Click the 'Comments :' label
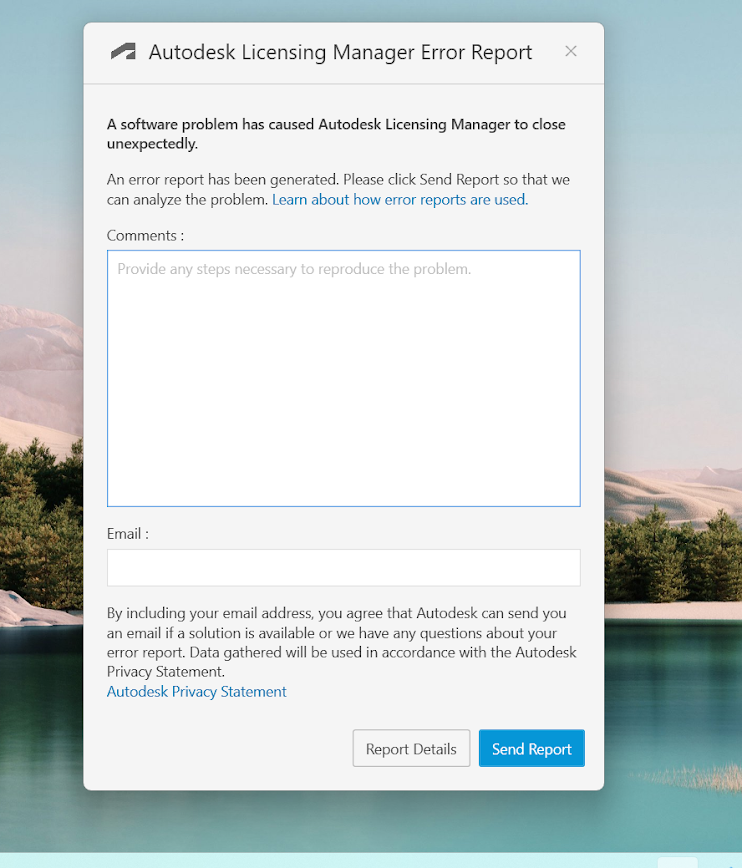Image resolution: width=742 pixels, height=868 pixels. 145,236
